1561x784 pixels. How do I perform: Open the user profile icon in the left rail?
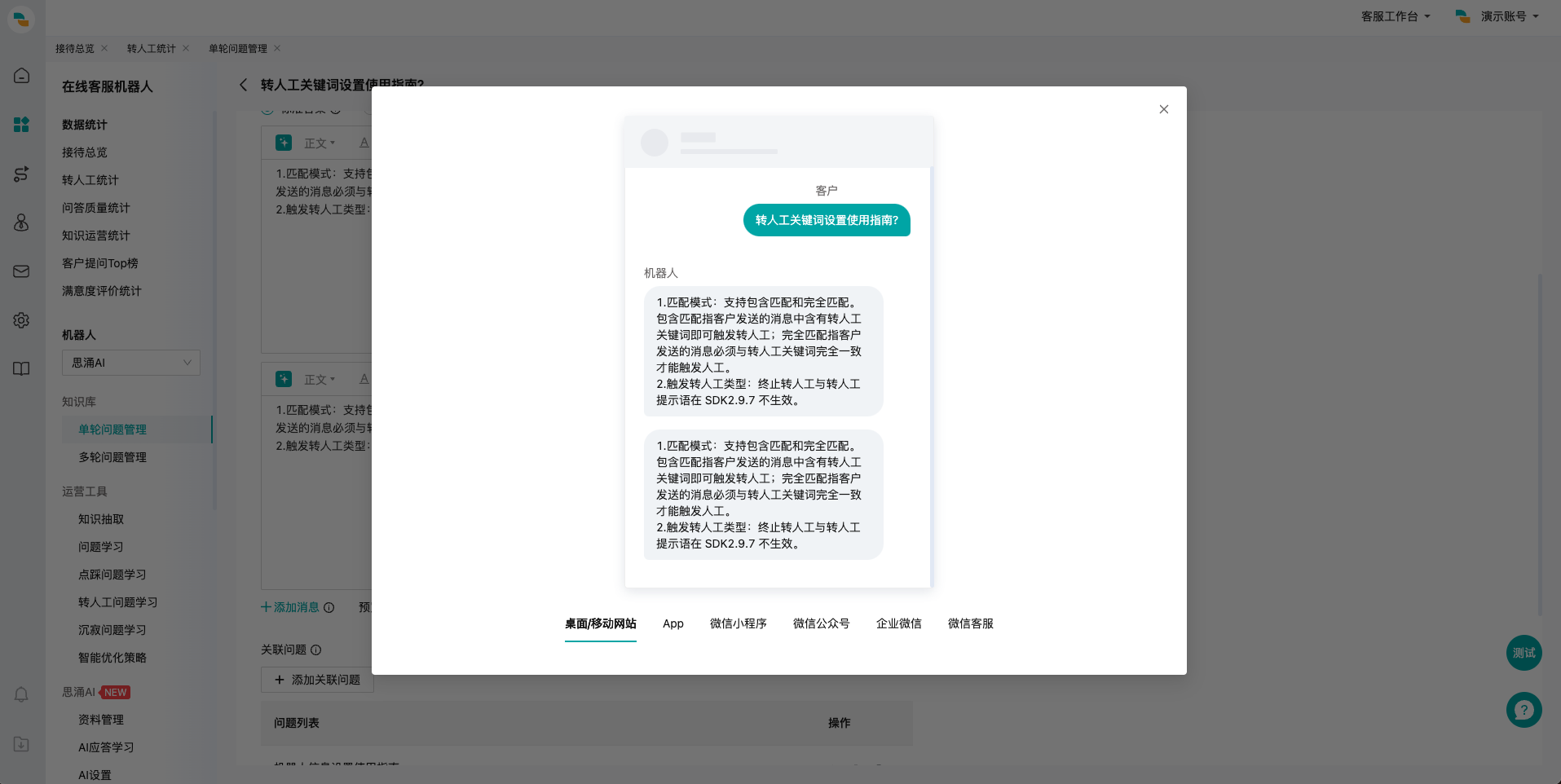(x=21, y=222)
